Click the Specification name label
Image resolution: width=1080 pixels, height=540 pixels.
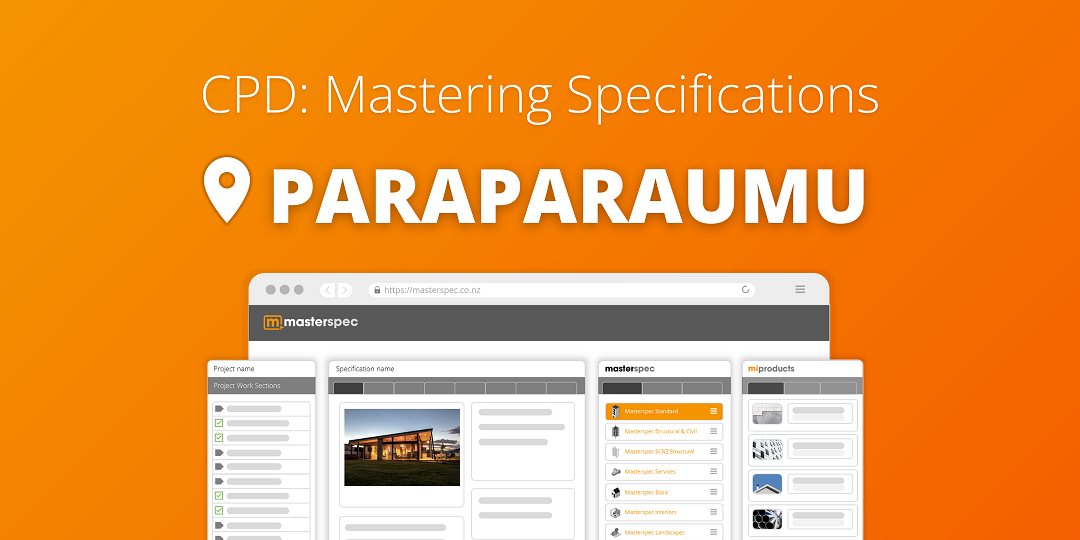[x=364, y=368]
